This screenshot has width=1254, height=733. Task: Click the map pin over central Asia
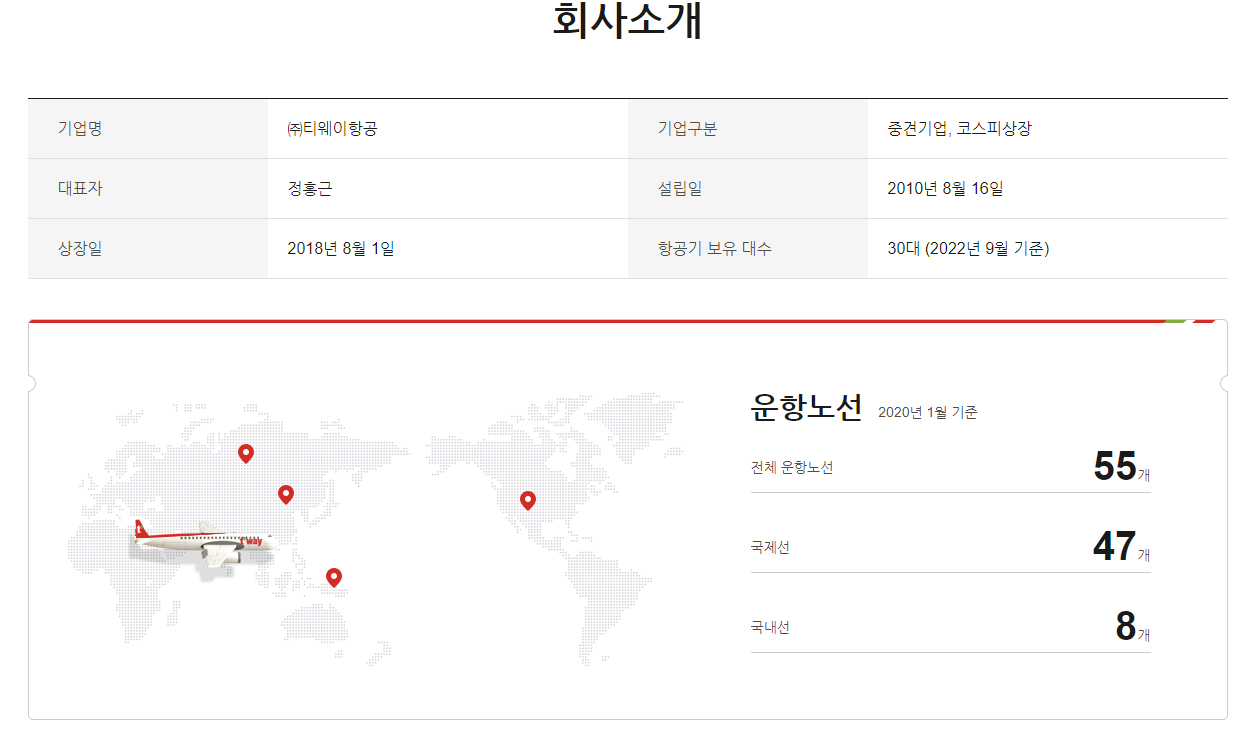coord(286,494)
